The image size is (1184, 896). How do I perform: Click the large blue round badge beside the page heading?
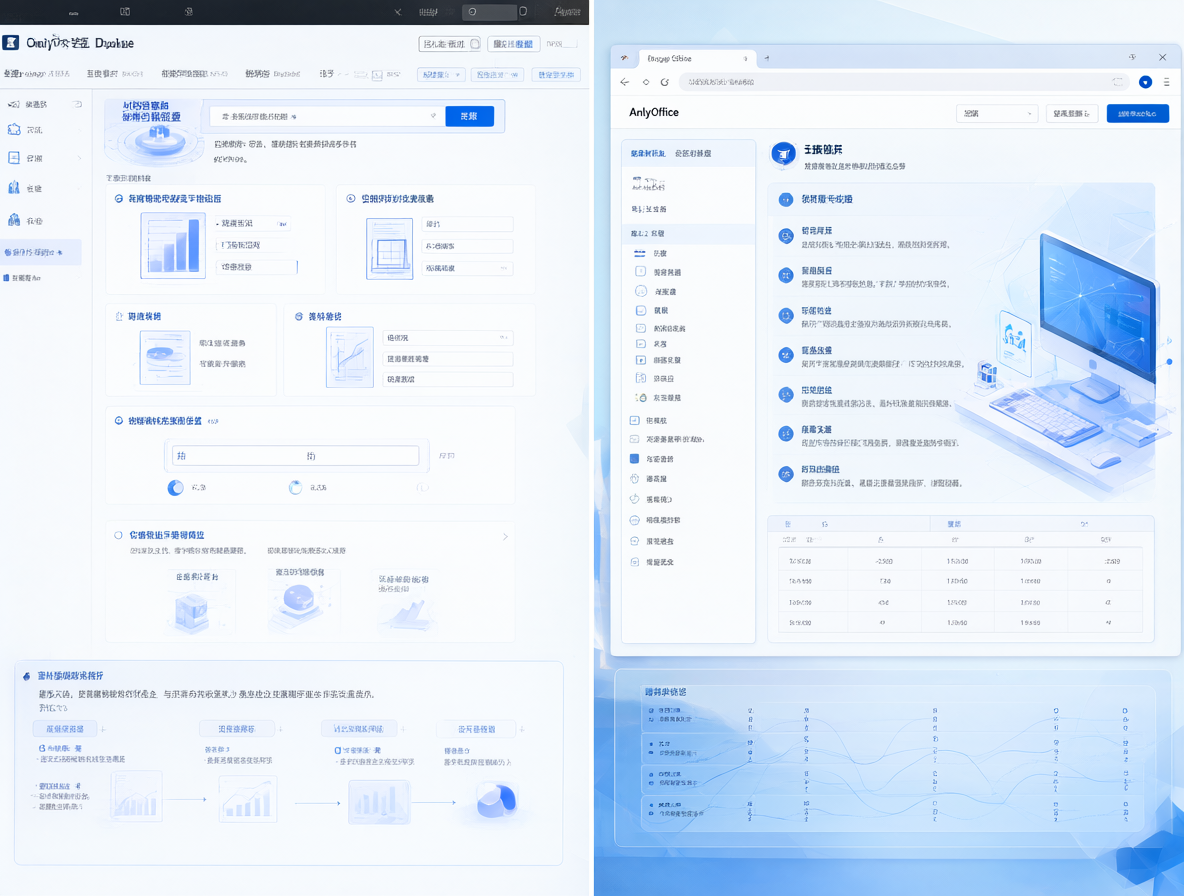783,154
